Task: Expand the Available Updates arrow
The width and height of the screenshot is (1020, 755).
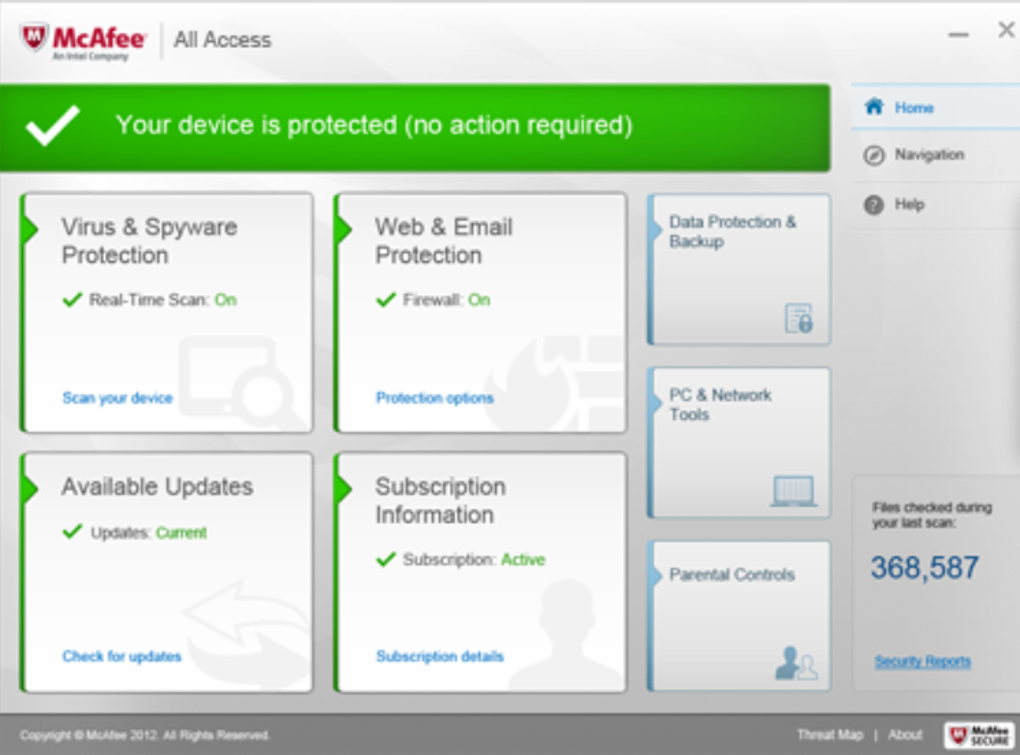Action: [x=30, y=488]
